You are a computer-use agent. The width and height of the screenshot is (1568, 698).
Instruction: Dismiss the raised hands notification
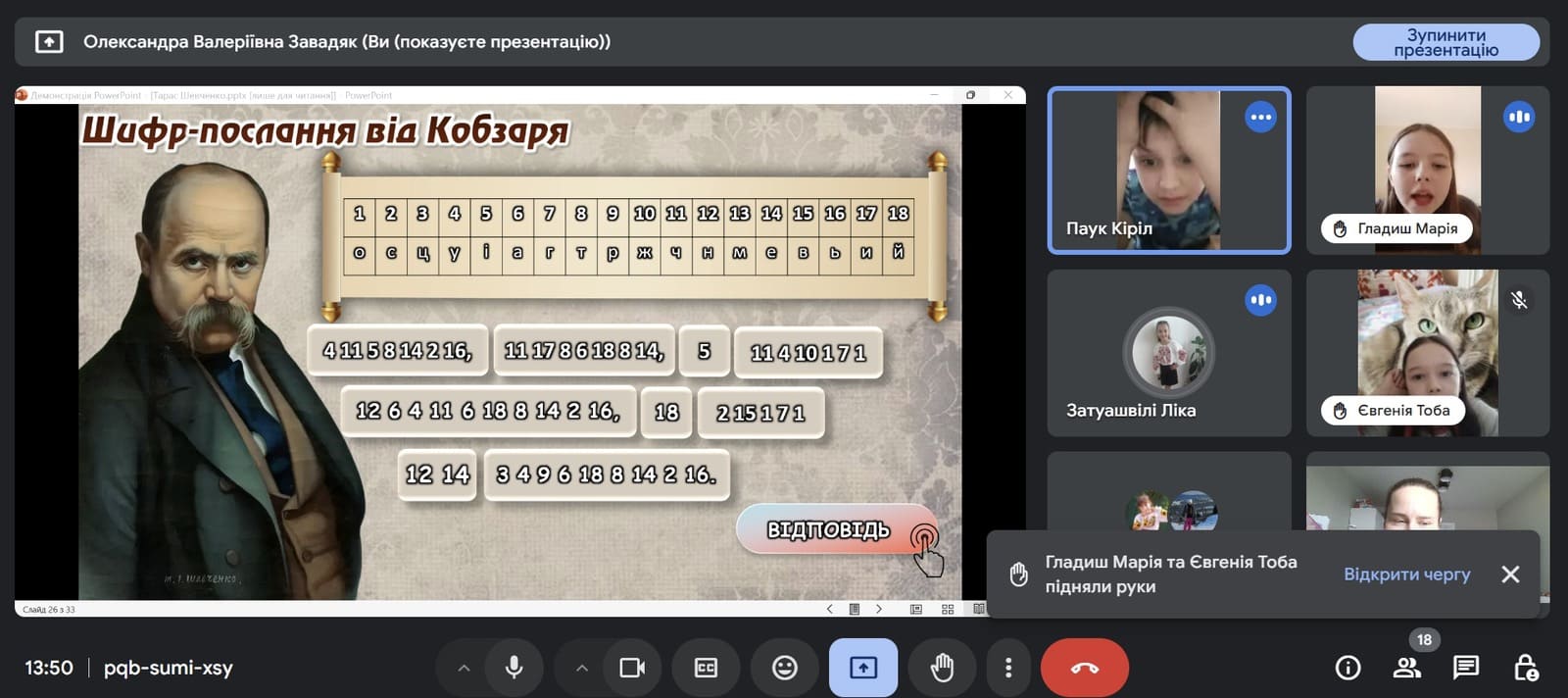(x=1510, y=574)
